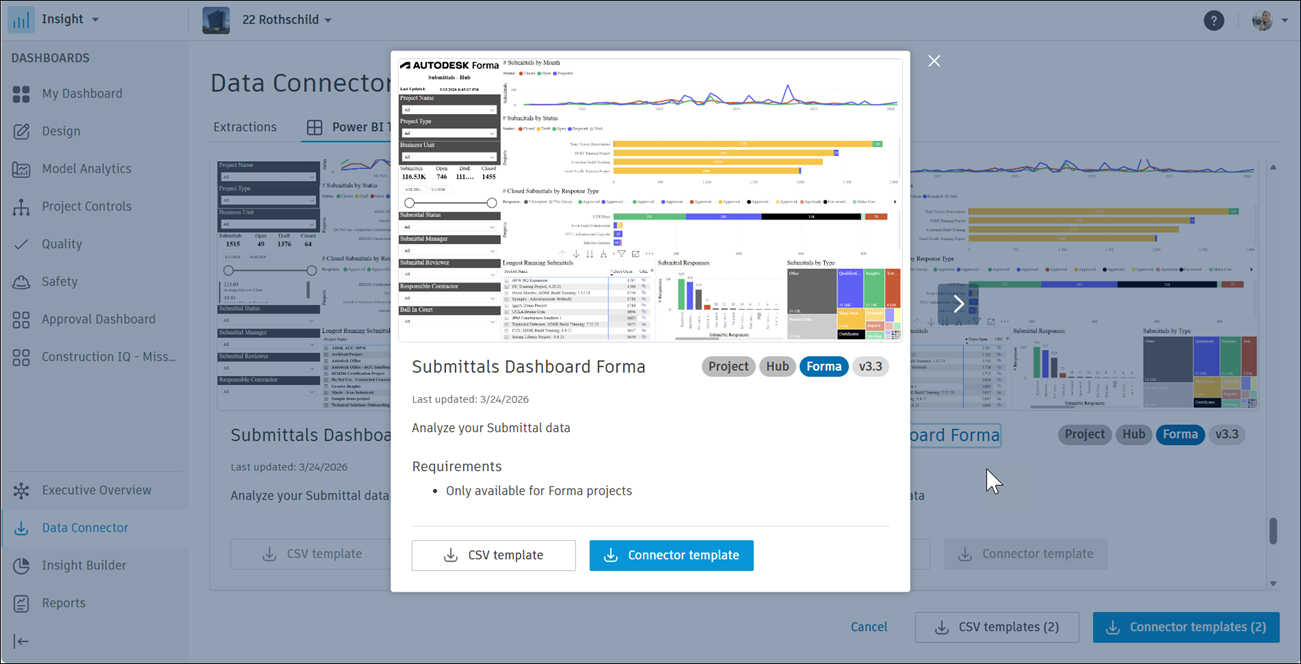Screen dimensions: 1301x664
Task: Collapse the left sidebar arrow icon
Action: (x=21, y=641)
